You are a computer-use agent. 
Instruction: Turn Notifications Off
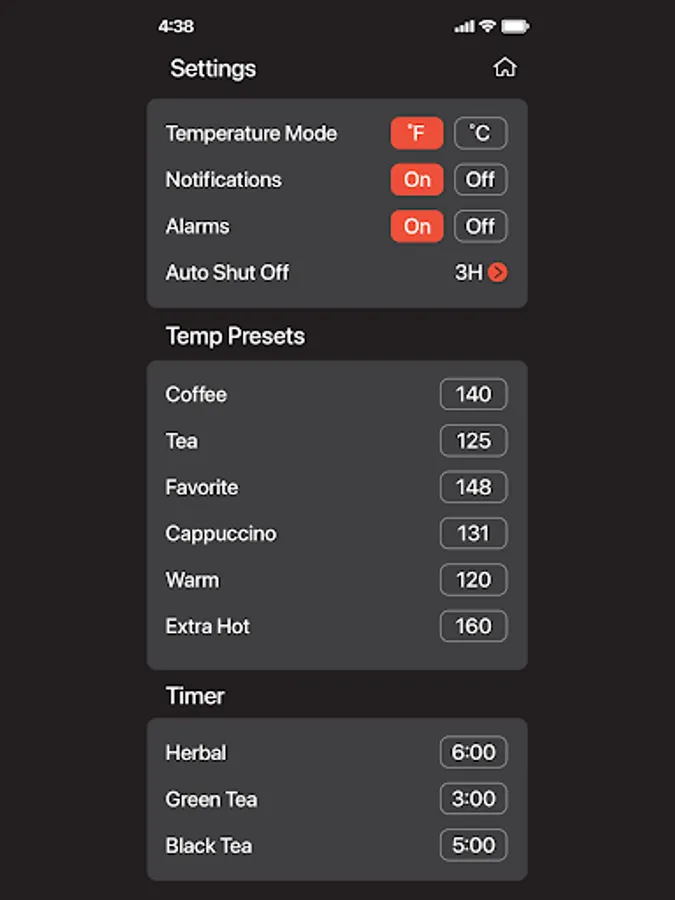coord(480,180)
